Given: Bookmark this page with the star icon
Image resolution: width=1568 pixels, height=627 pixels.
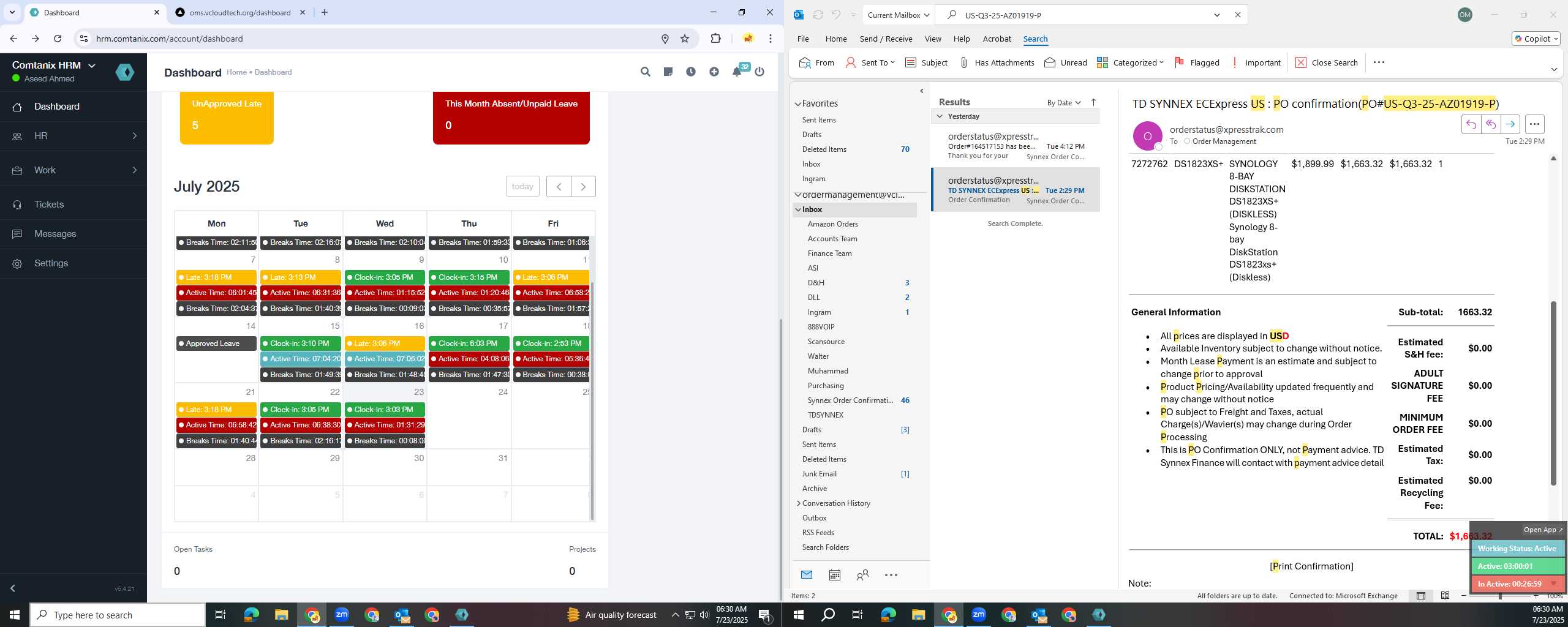Looking at the screenshot, I should pyautogui.click(x=685, y=39).
